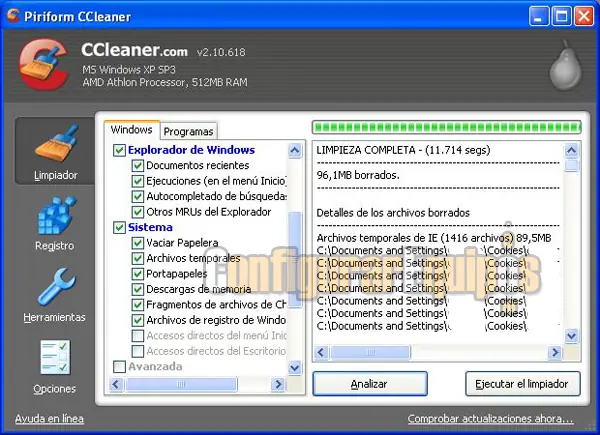Click version text v2.10.618
Image resolution: width=600 pixels, height=435 pixels.
coord(221,52)
